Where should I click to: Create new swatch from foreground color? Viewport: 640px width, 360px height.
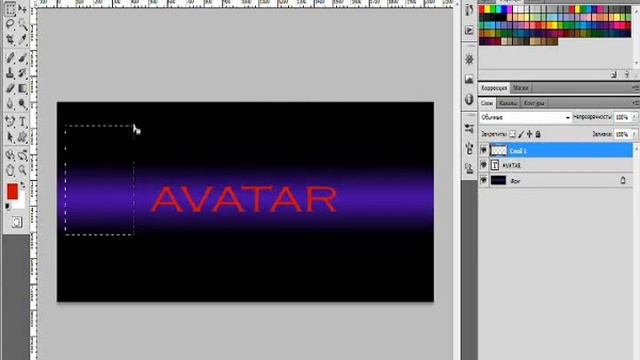coord(614,75)
